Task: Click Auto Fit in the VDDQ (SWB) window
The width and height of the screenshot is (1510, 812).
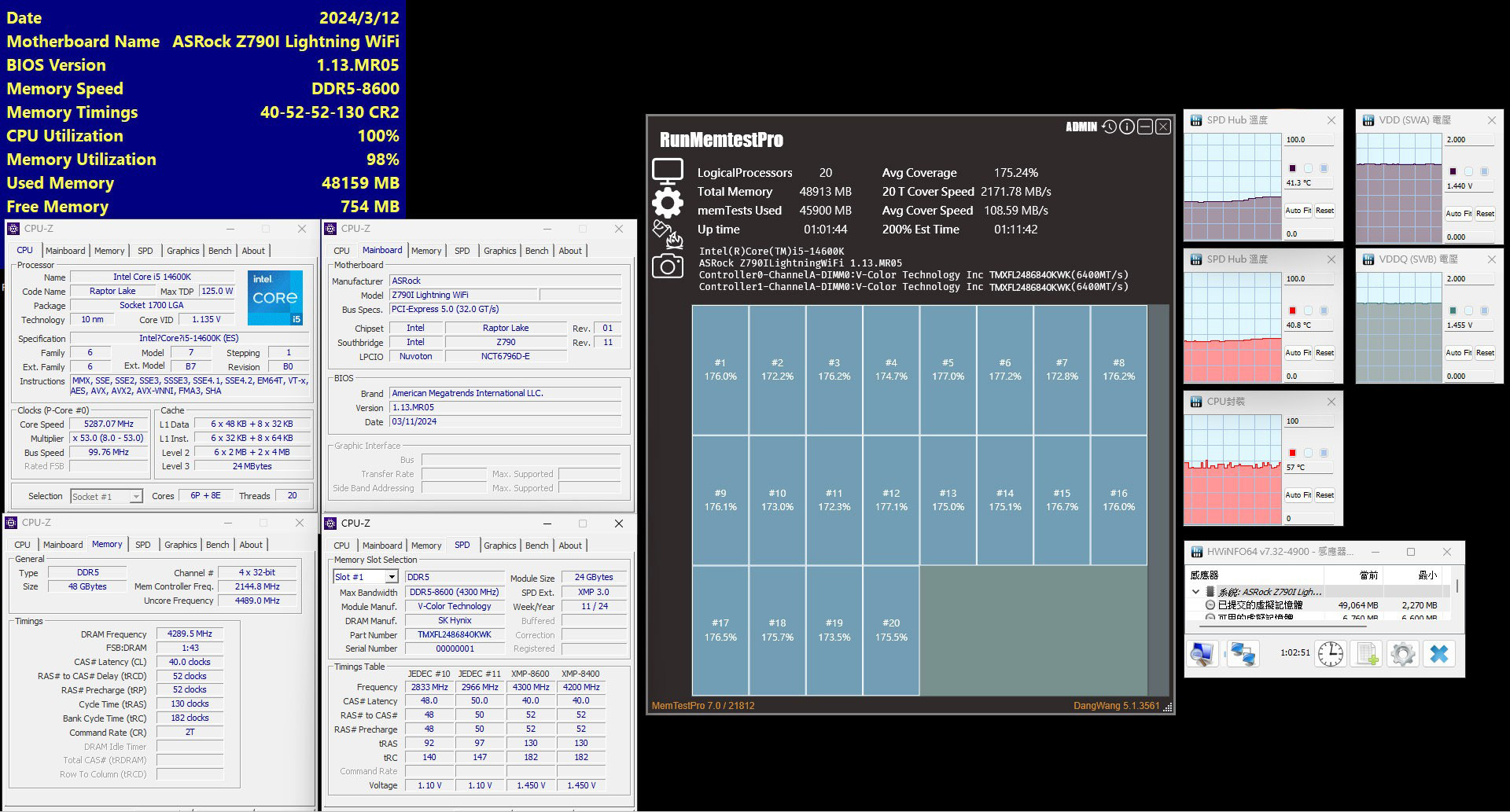Action: (1459, 352)
